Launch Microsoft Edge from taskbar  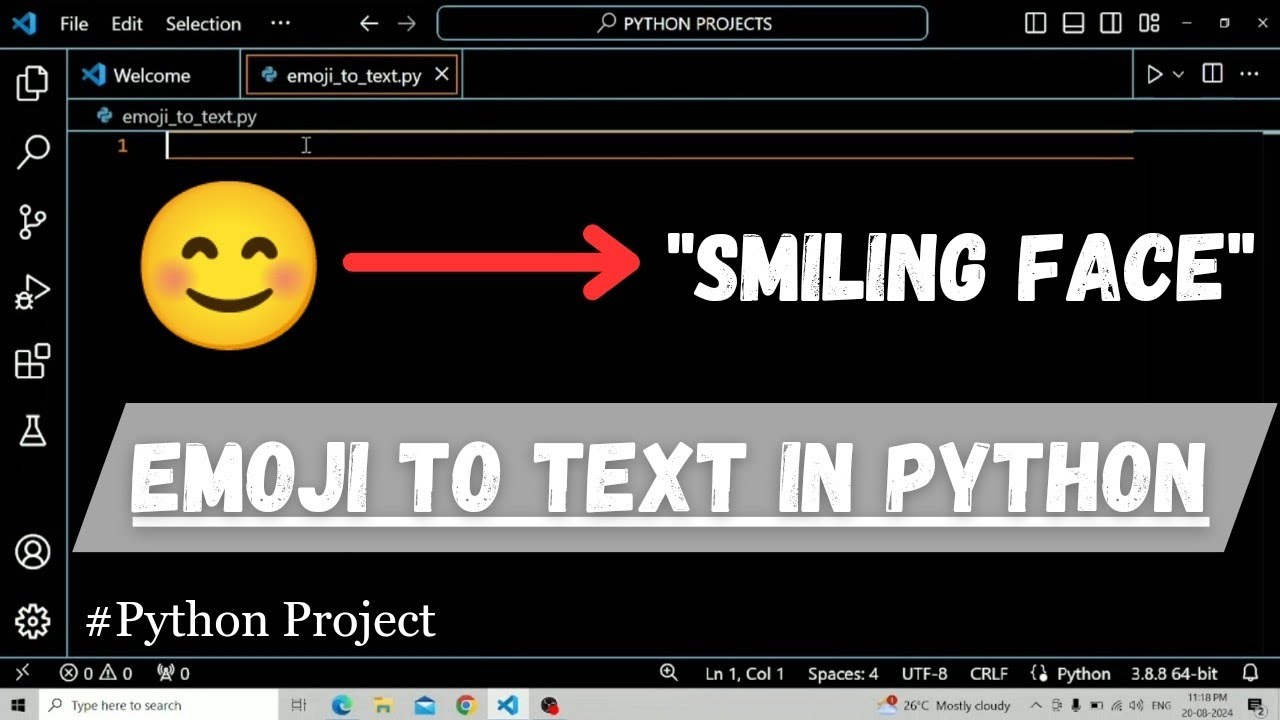[342, 705]
